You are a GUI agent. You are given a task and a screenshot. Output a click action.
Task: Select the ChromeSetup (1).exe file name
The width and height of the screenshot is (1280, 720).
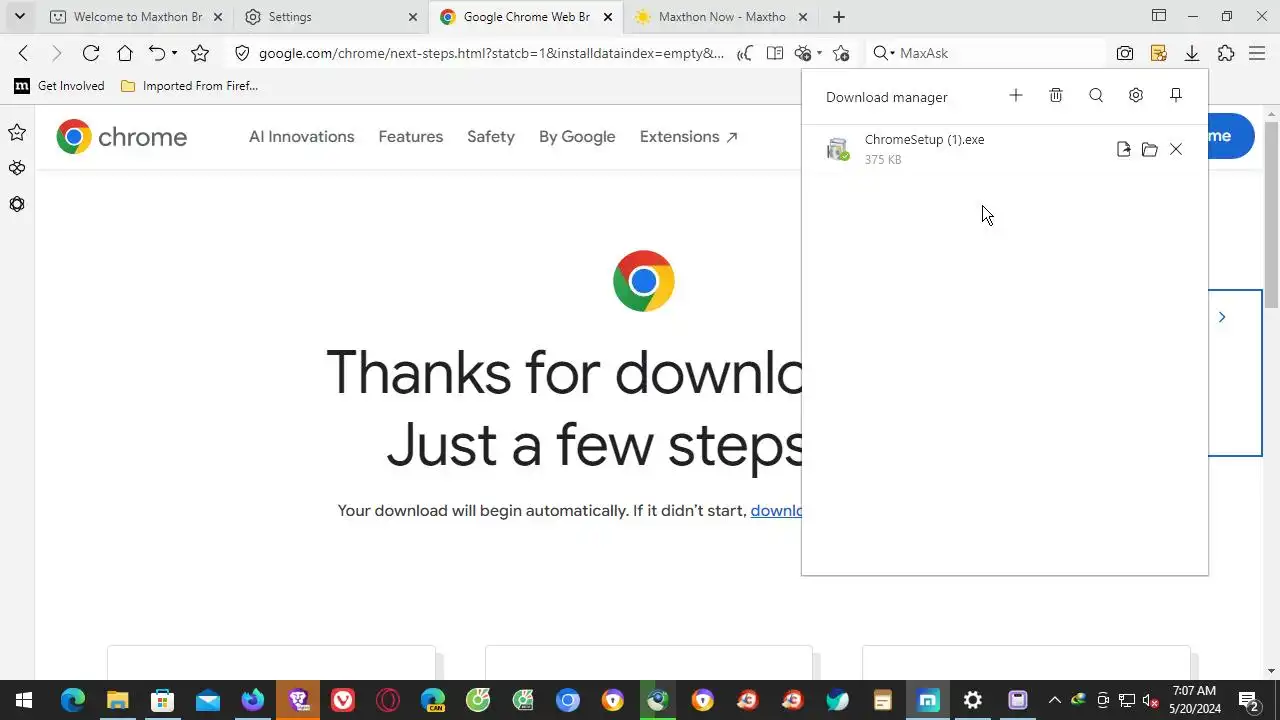point(924,139)
